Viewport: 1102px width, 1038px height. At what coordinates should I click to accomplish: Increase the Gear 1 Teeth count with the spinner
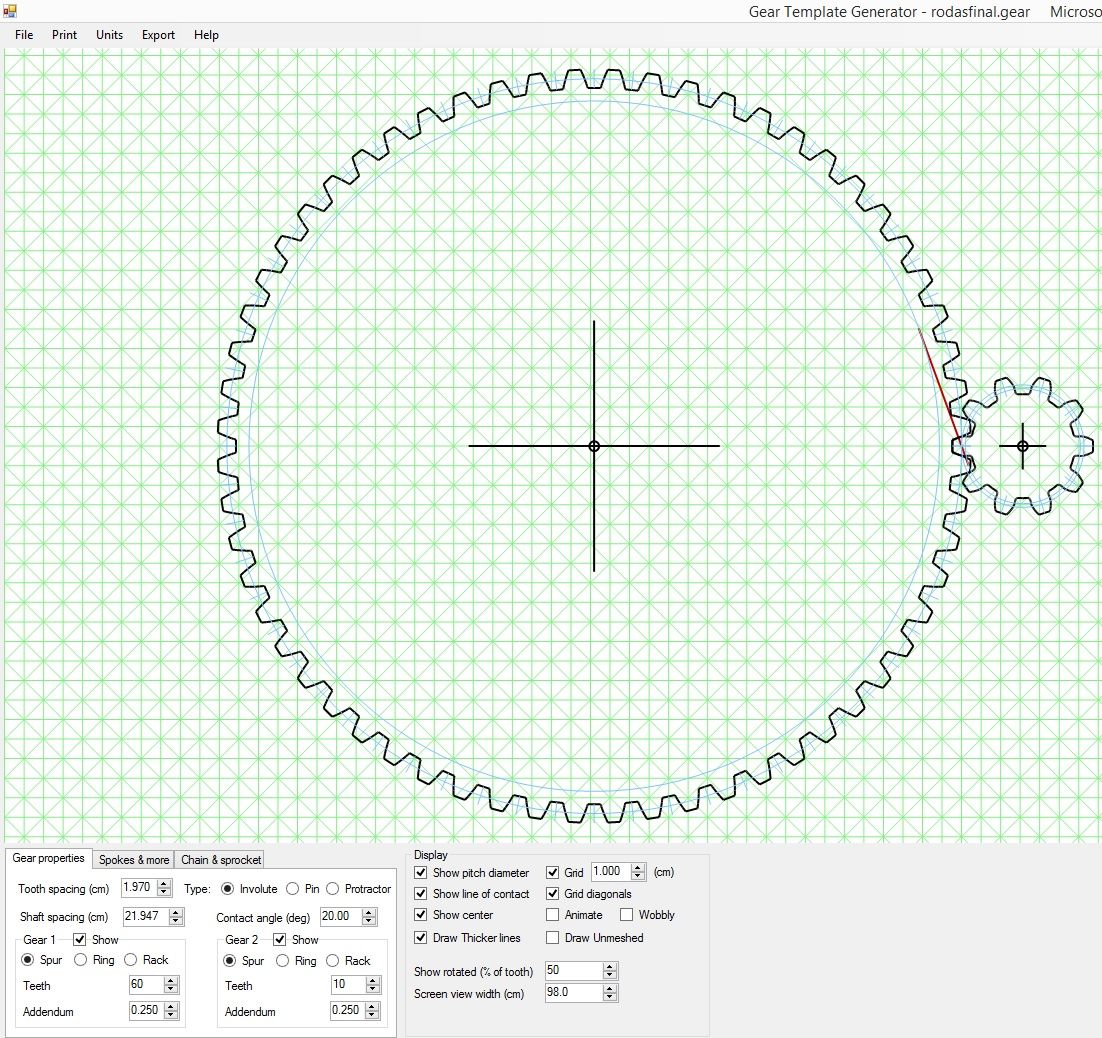click(x=171, y=981)
